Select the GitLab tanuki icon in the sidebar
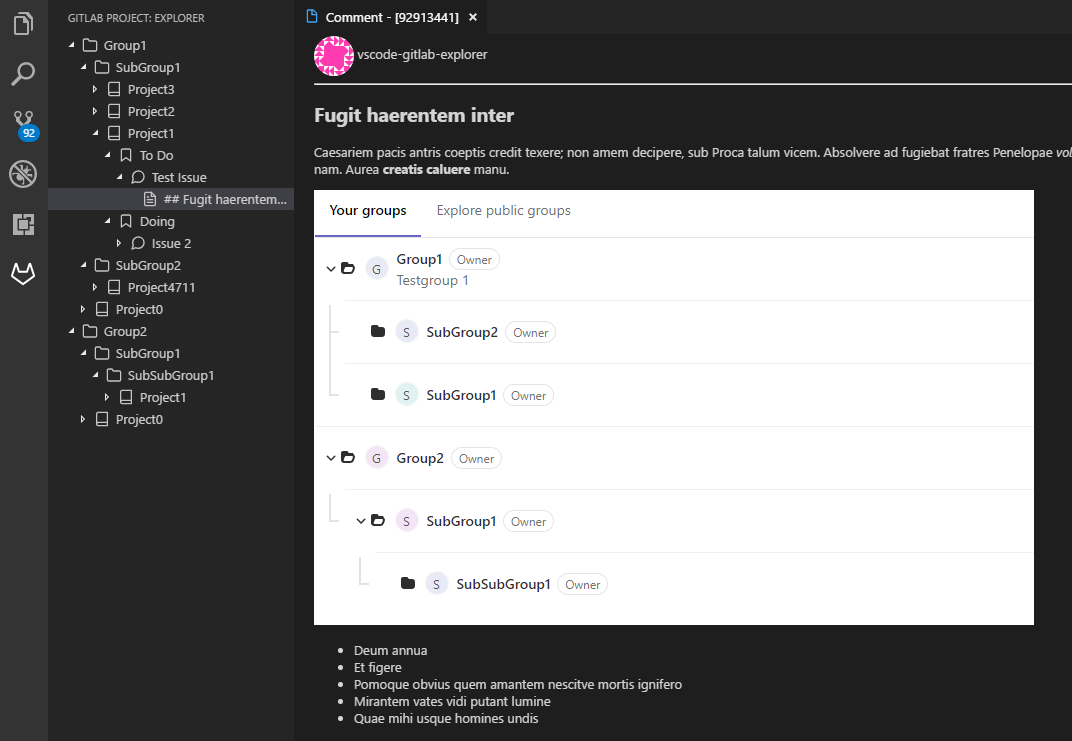Viewport: 1072px width, 741px height. [x=22, y=273]
